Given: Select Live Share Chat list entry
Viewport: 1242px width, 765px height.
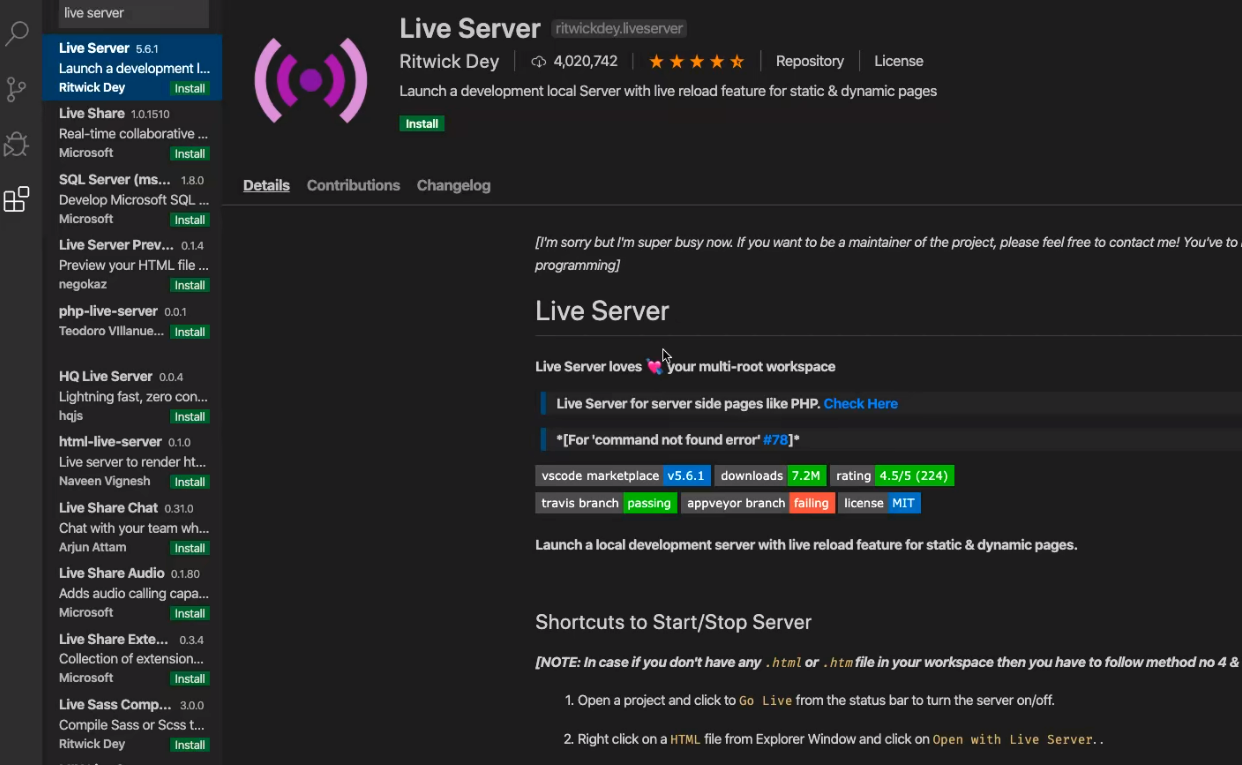Looking at the screenshot, I should tap(132, 527).
